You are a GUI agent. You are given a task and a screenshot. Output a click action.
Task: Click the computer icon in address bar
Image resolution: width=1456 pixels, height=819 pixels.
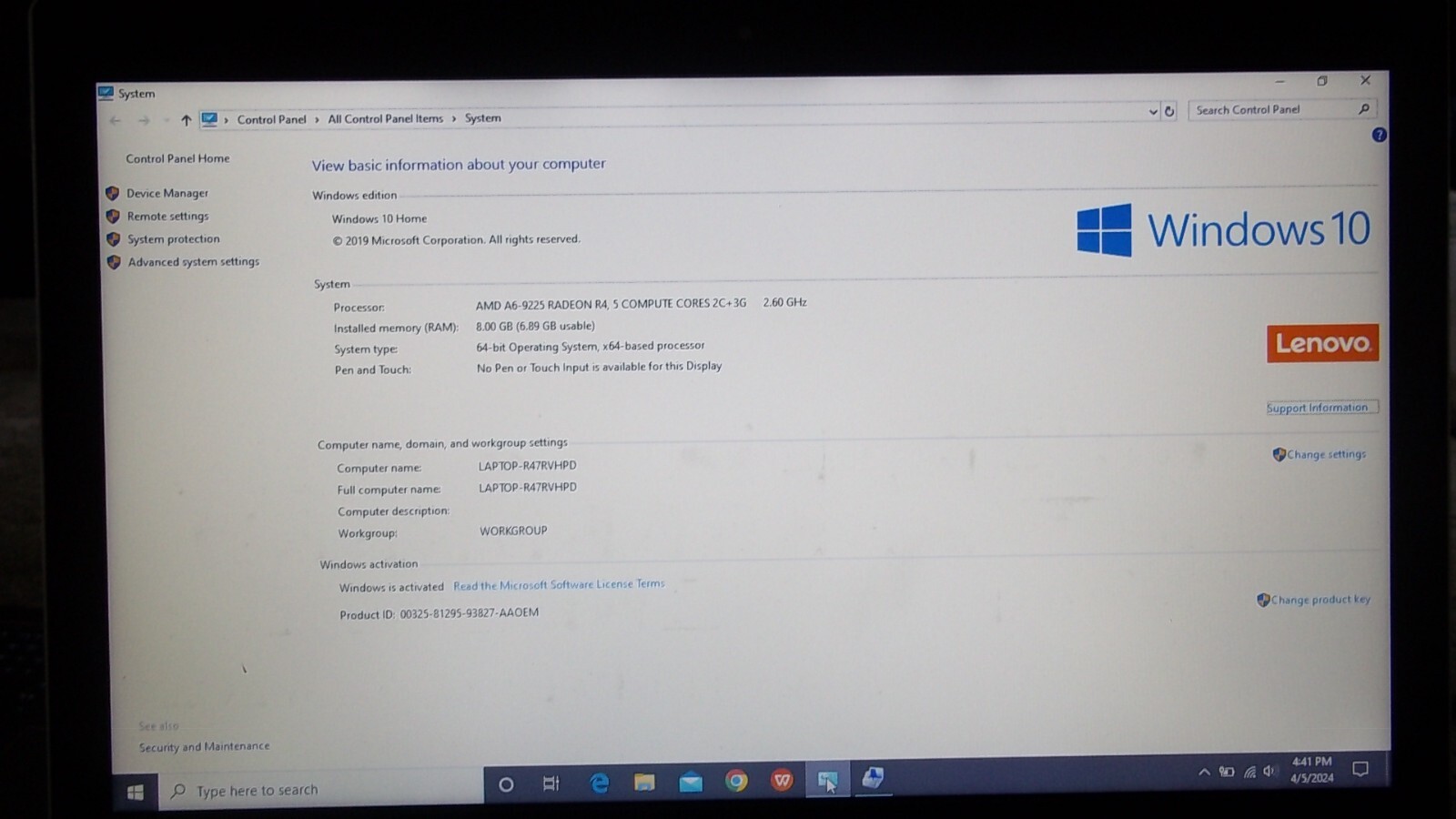pyautogui.click(x=209, y=119)
